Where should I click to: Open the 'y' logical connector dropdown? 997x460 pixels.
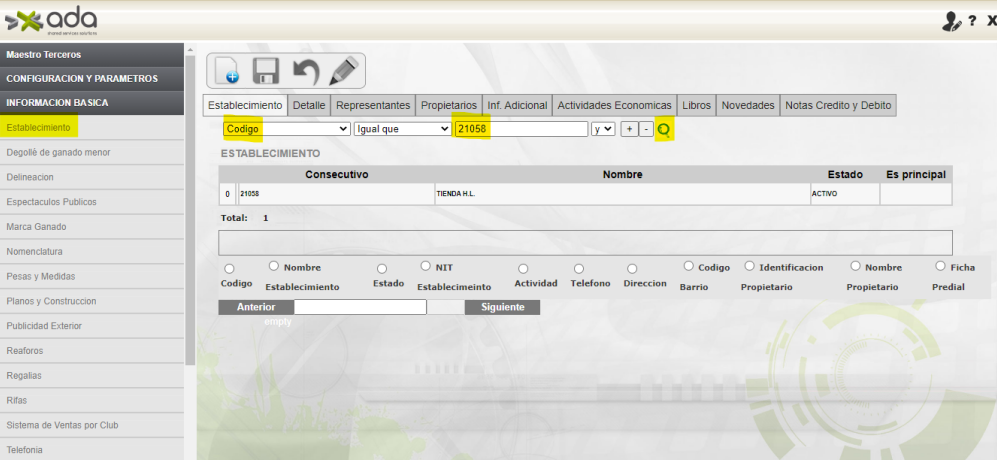[x=603, y=129]
